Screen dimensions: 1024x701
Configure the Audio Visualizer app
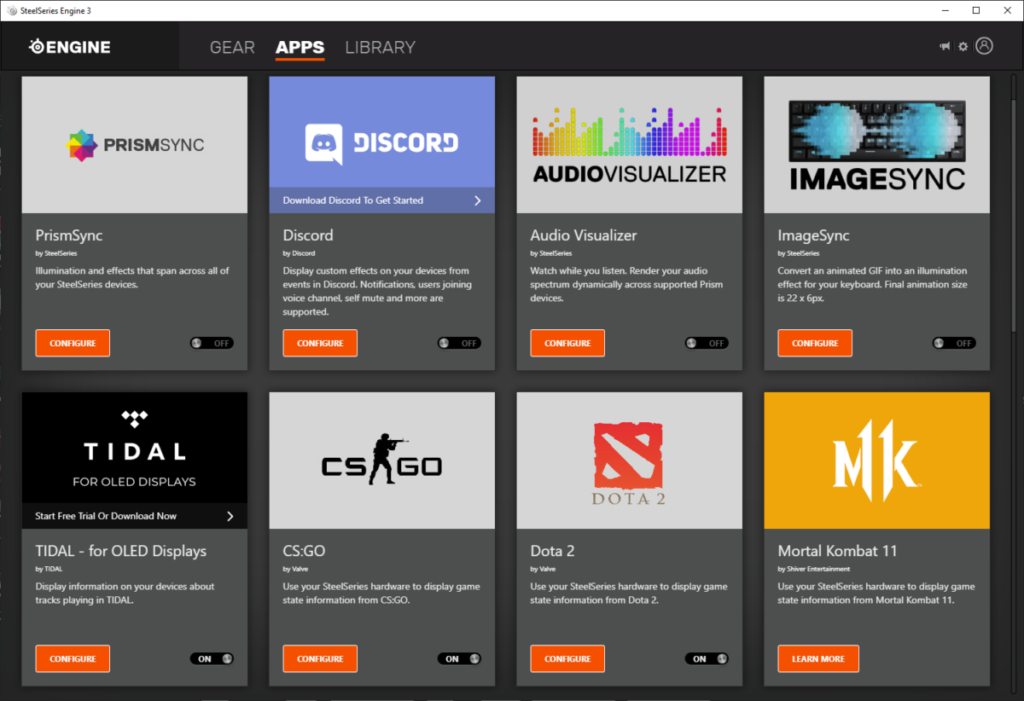tap(568, 343)
